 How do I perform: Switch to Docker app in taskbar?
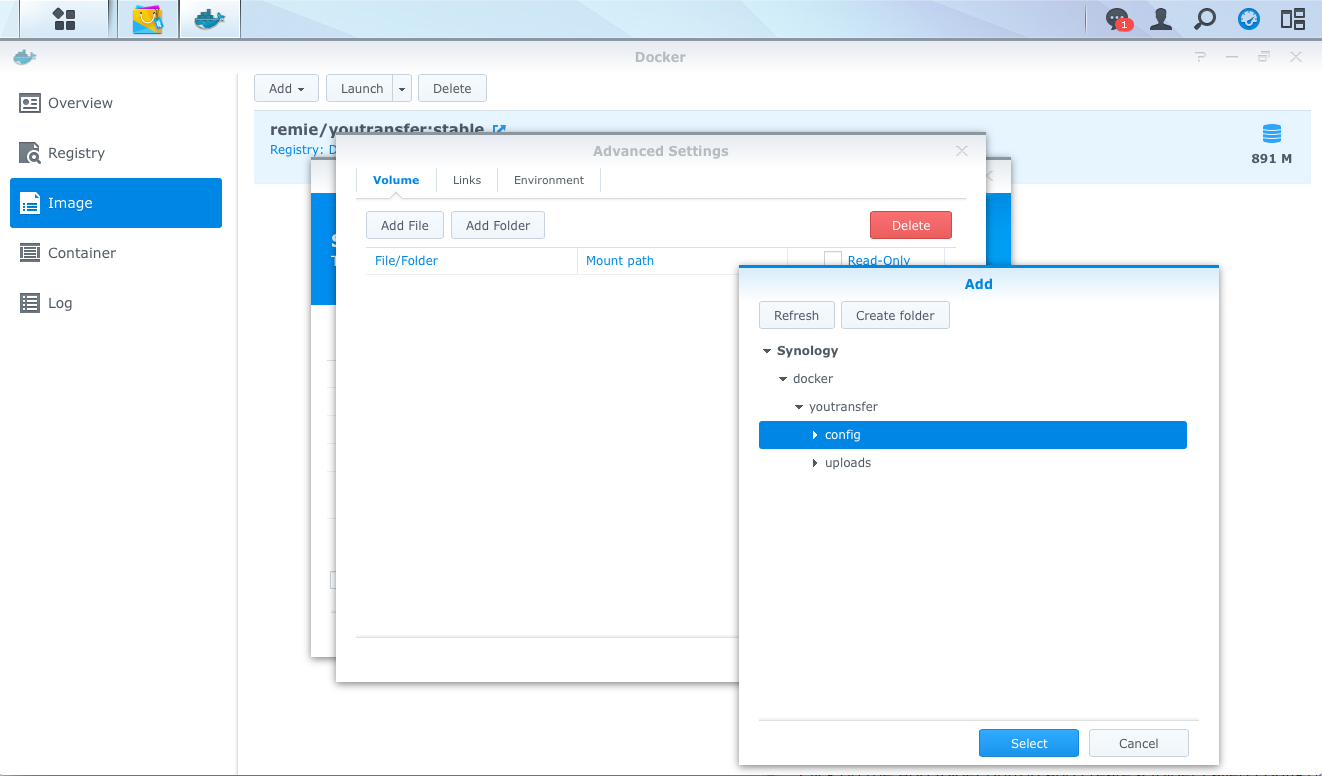tap(210, 19)
